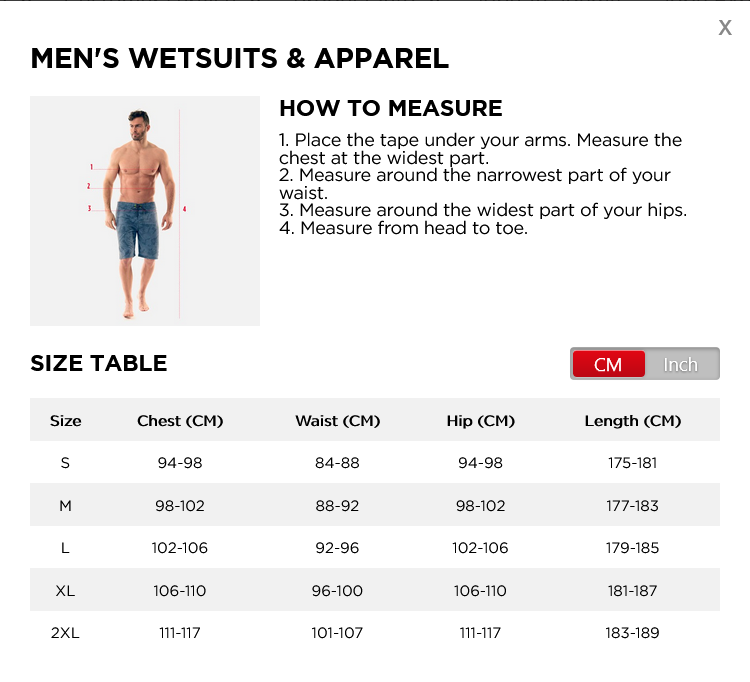Select the L size row label
Screen dimensions: 750x682
(x=65, y=548)
